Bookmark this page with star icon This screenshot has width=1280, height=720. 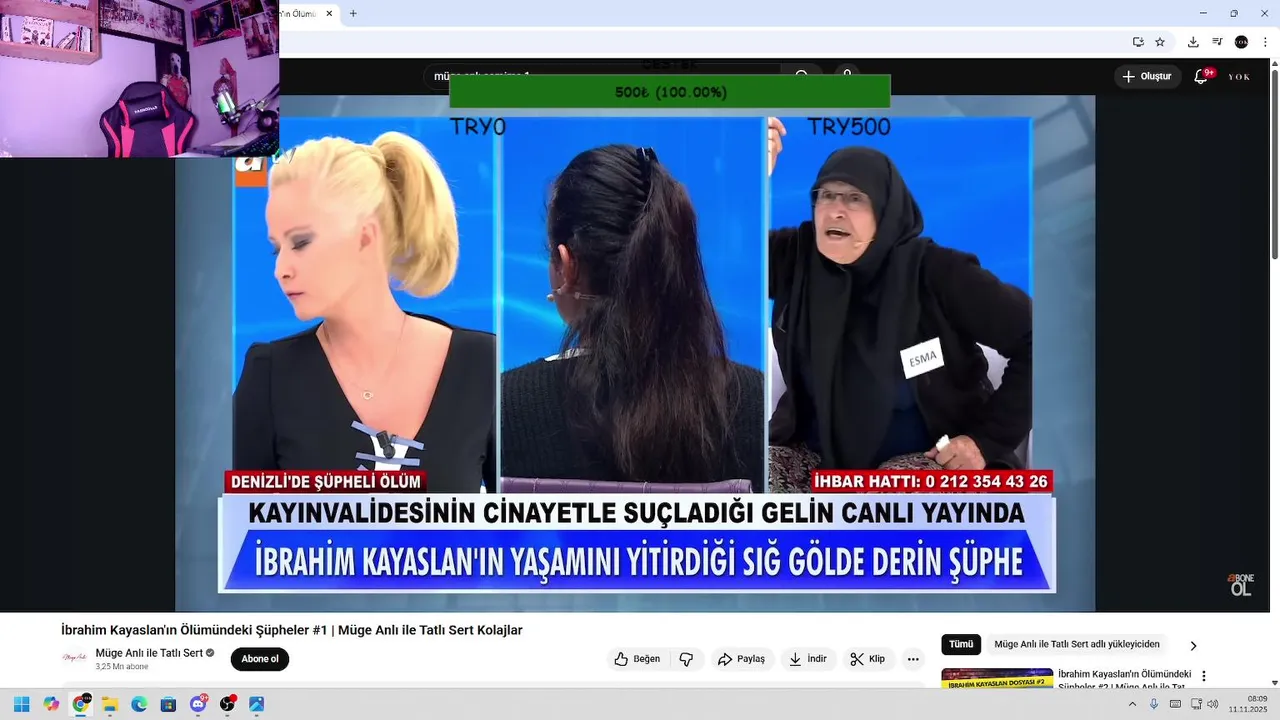point(1160,42)
